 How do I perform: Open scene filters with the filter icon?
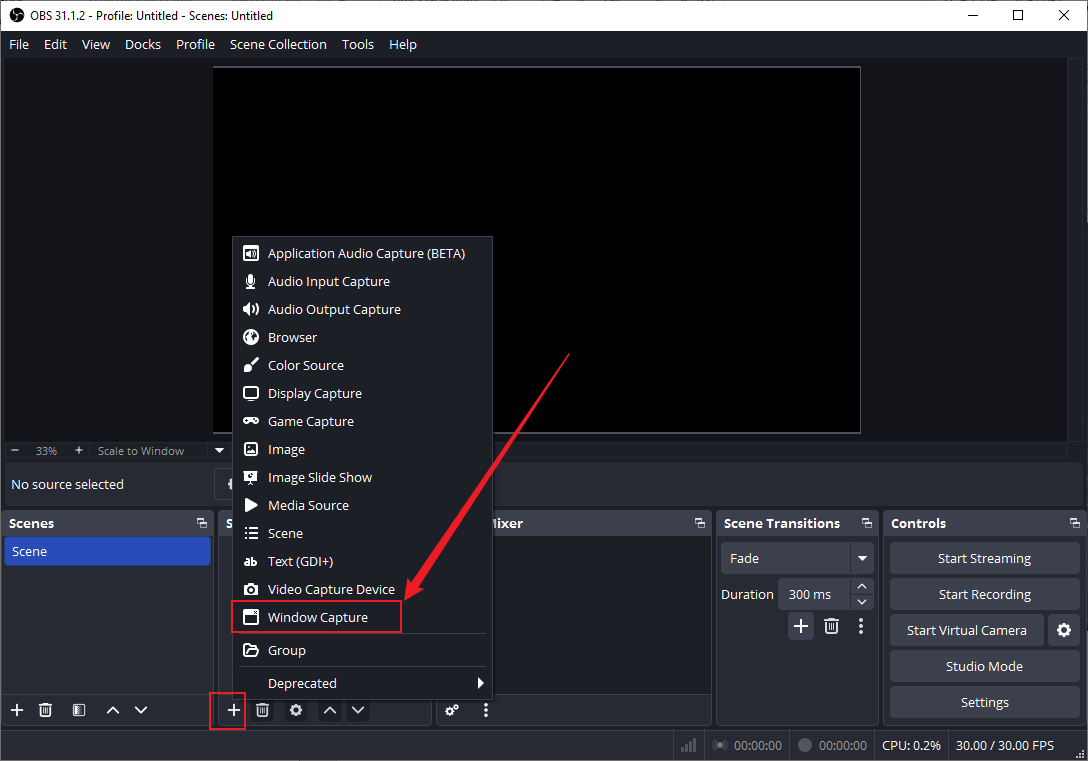click(78, 710)
